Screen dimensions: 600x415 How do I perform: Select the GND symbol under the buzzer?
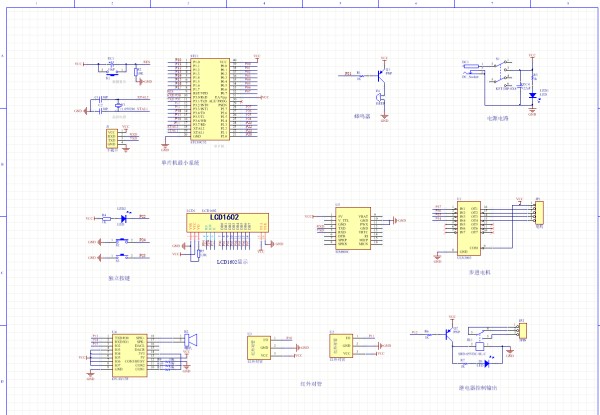point(385,117)
